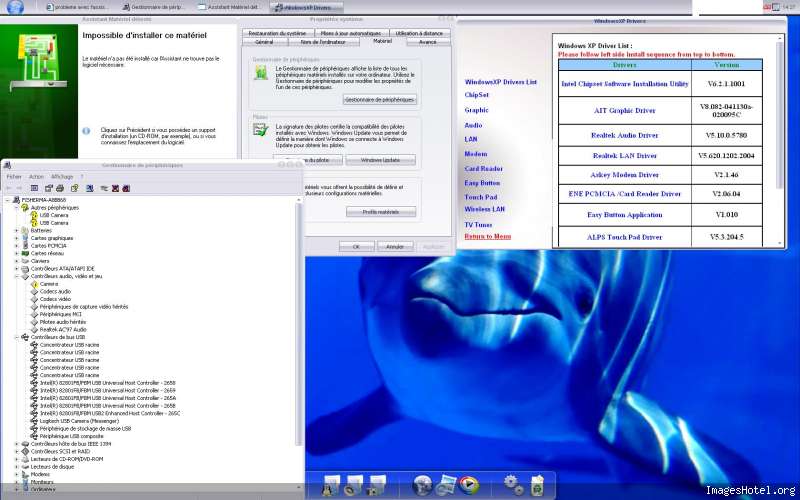The width and height of the screenshot is (800, 500).
Task: Collapse Contrôleurs de bus USB node
Action: 17,337
